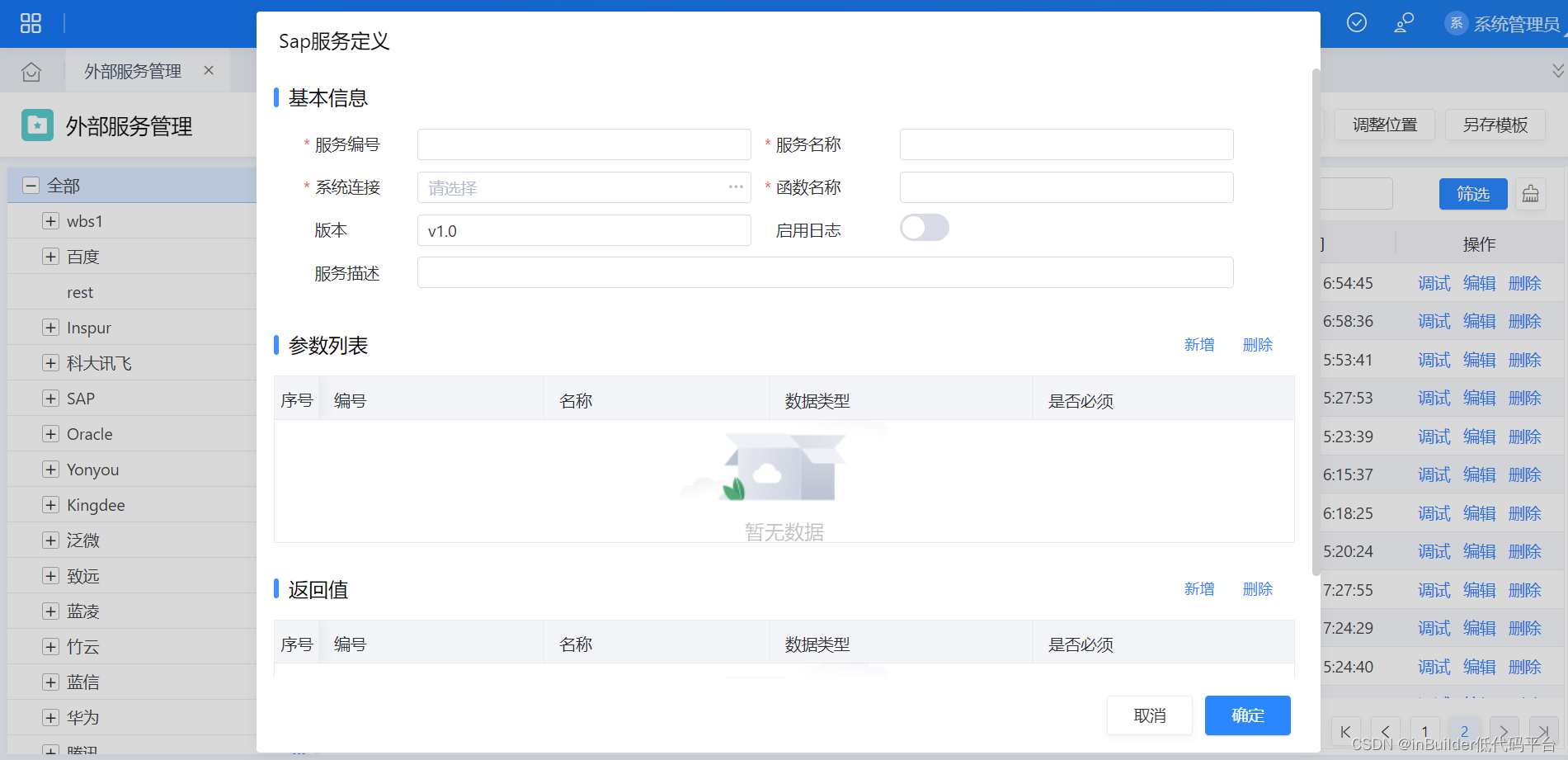Screen dimensions: 1568x760
Task: Click 编辑 in the 5:20:24 row
Action: (x=1480, y=551)
